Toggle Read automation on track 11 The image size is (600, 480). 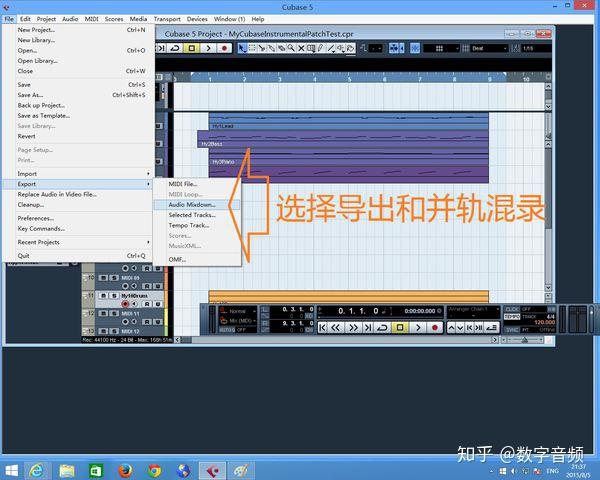[147, 304]
